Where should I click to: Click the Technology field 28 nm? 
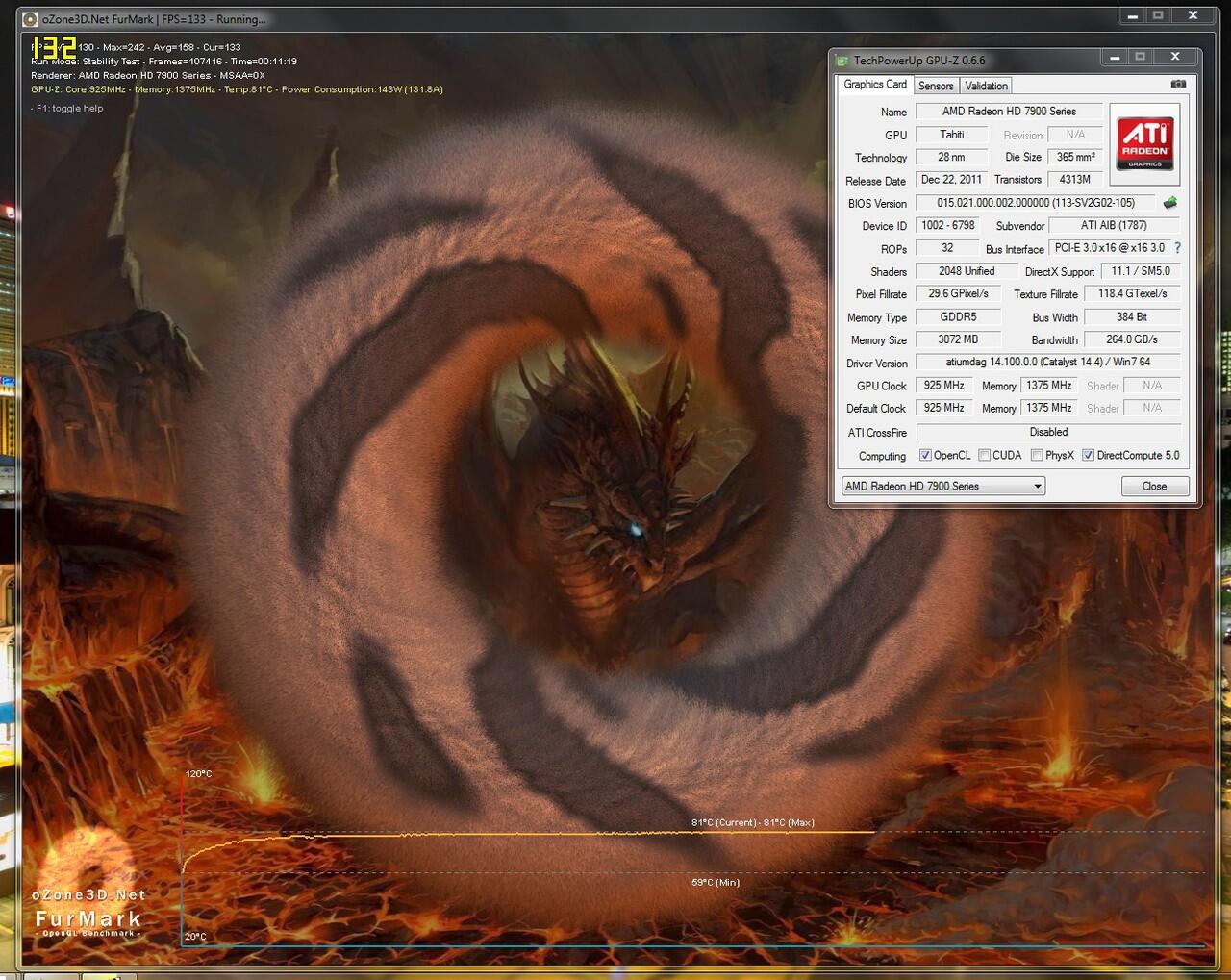952,157
